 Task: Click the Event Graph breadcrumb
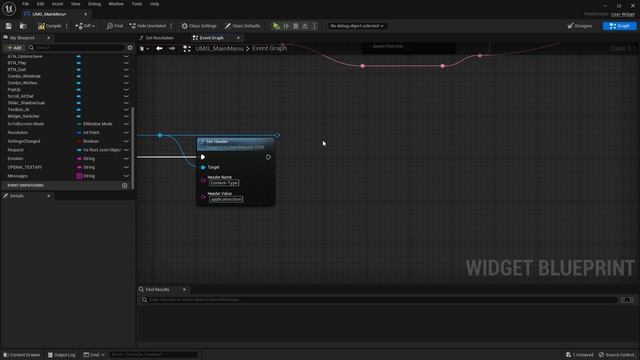point(269,49)
